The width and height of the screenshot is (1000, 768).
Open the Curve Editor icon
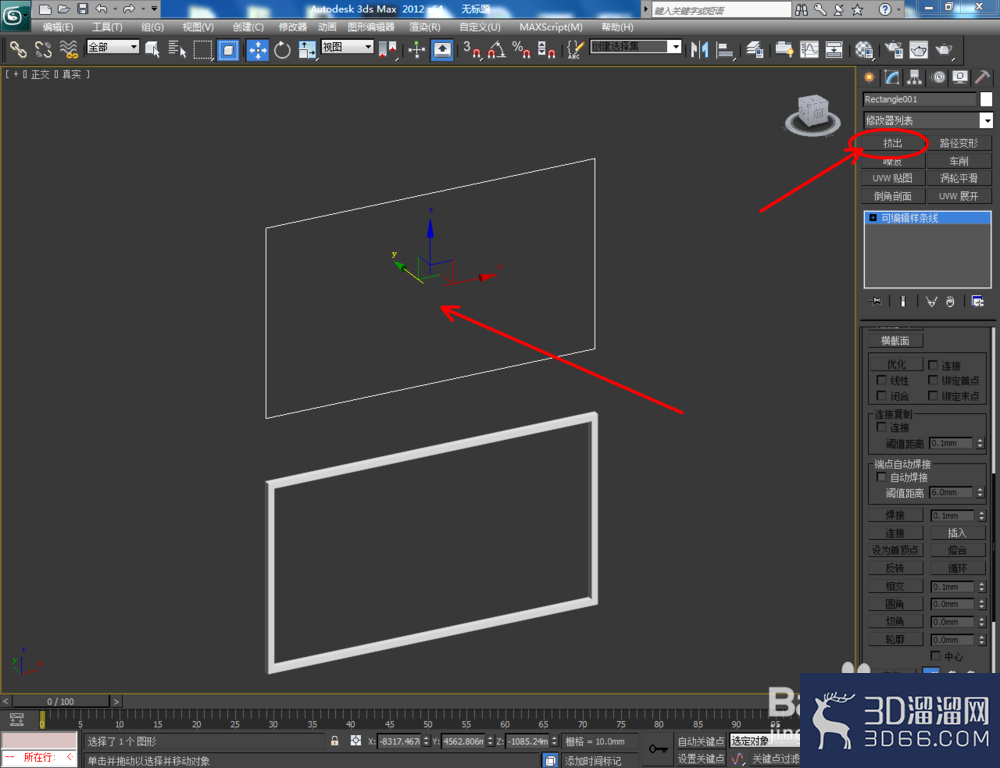[809, 49]
